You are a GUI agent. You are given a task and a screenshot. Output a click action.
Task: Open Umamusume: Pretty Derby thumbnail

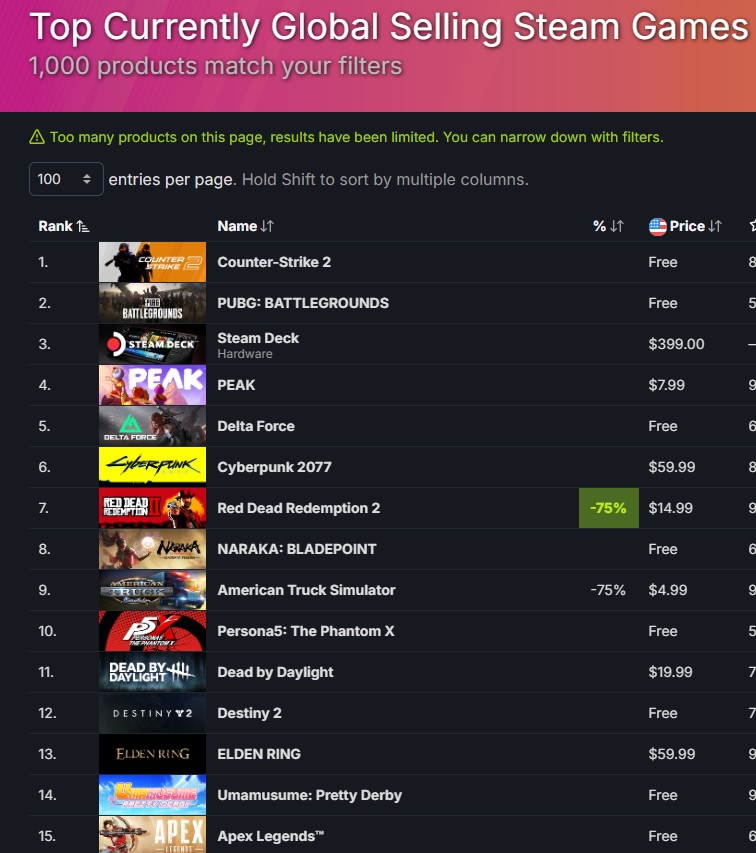click(x=152, y=795)
